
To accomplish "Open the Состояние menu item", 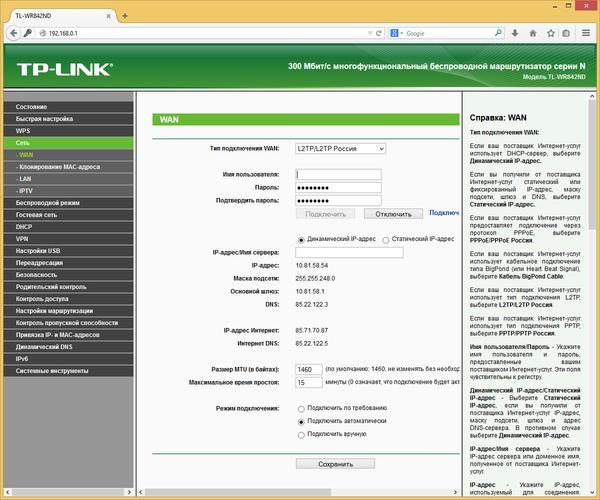I will tap(69, 107).
